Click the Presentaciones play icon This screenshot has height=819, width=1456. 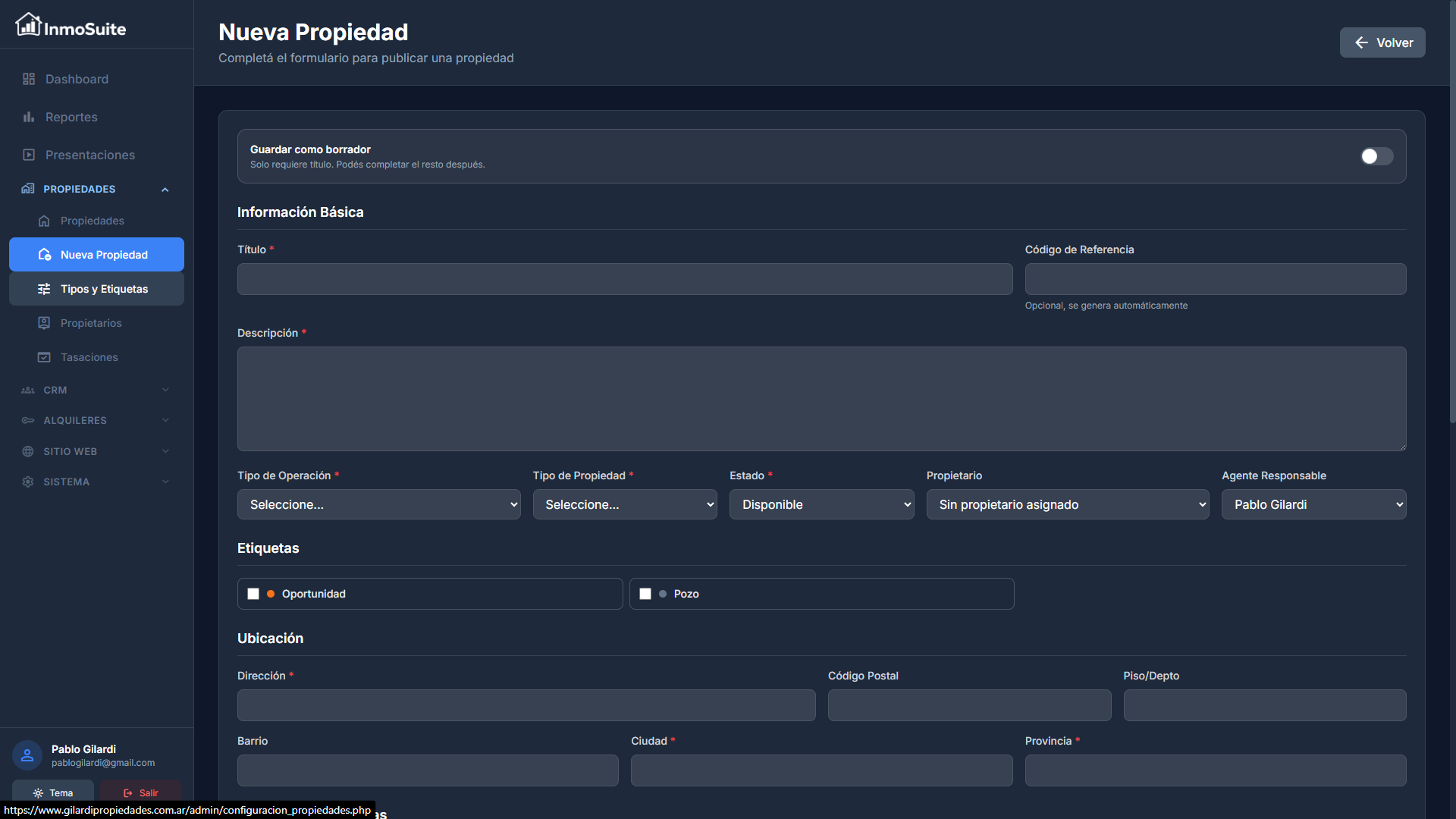(x=29, y=155)
